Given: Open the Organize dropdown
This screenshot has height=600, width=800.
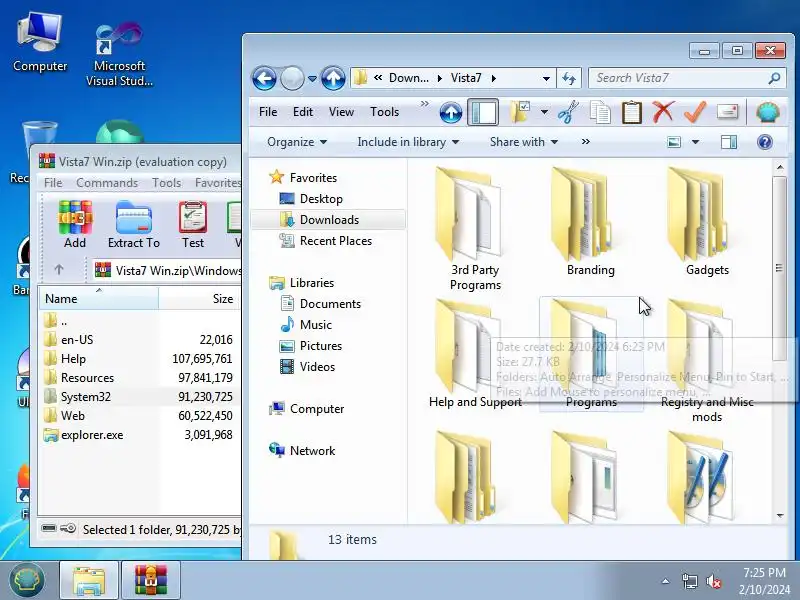Looking at the screenshot, I should tap(297, 142).
